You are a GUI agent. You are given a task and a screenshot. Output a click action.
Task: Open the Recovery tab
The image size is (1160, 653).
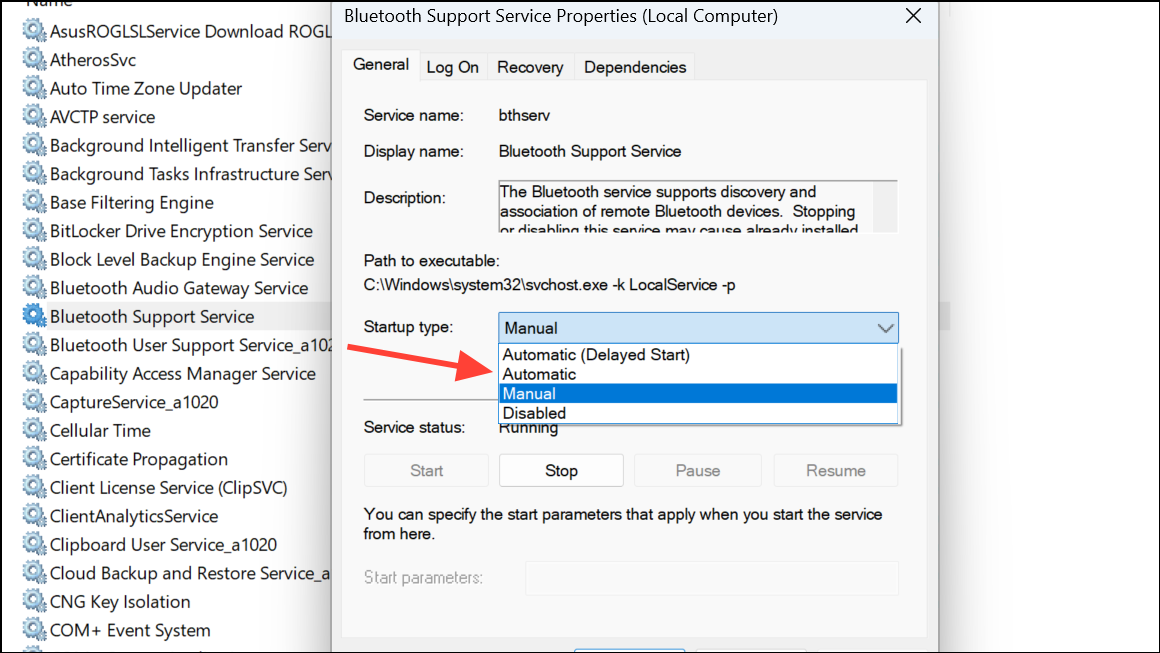[x=530, y=66]
